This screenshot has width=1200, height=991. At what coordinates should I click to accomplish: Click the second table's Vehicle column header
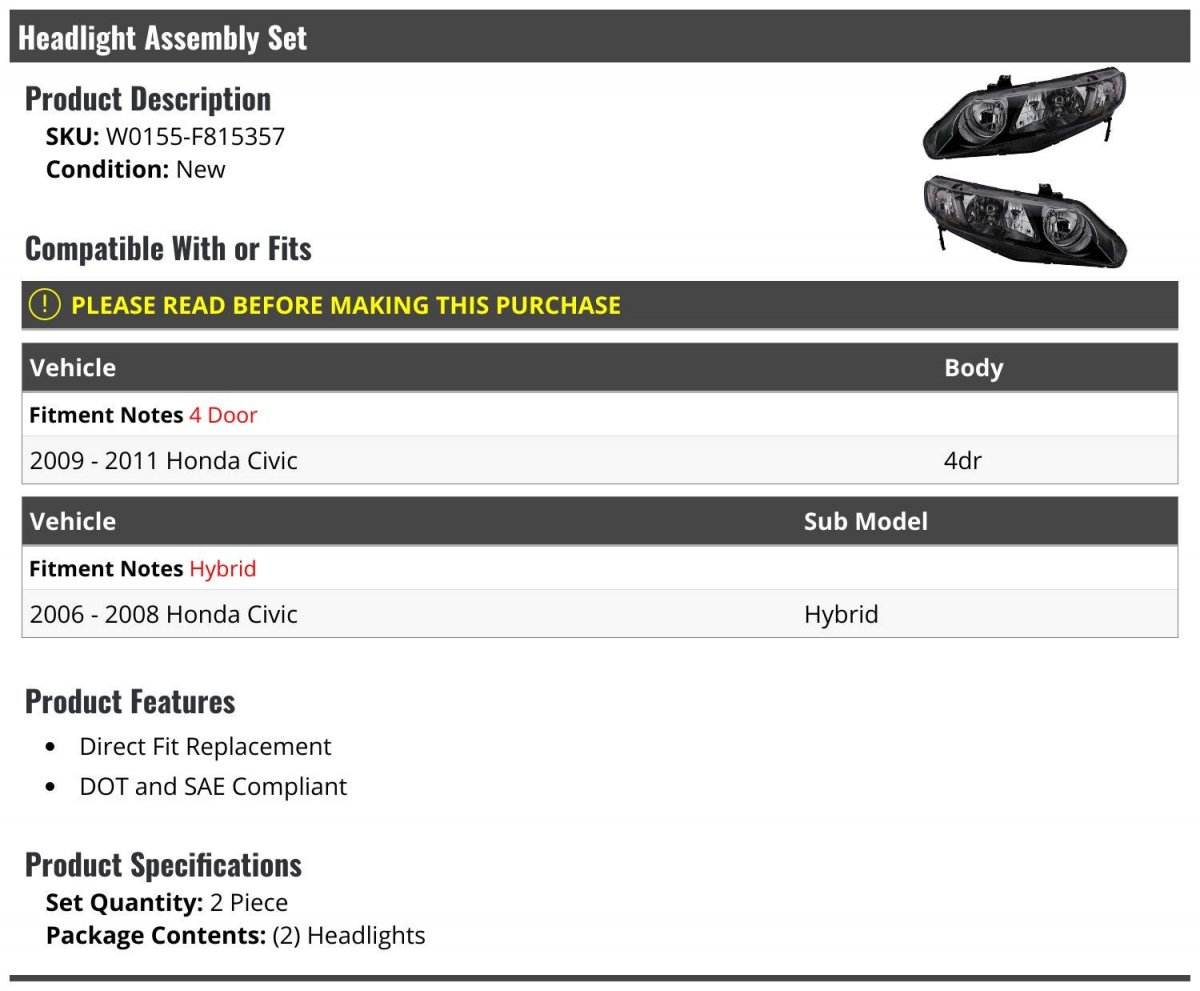coord(73,522)
